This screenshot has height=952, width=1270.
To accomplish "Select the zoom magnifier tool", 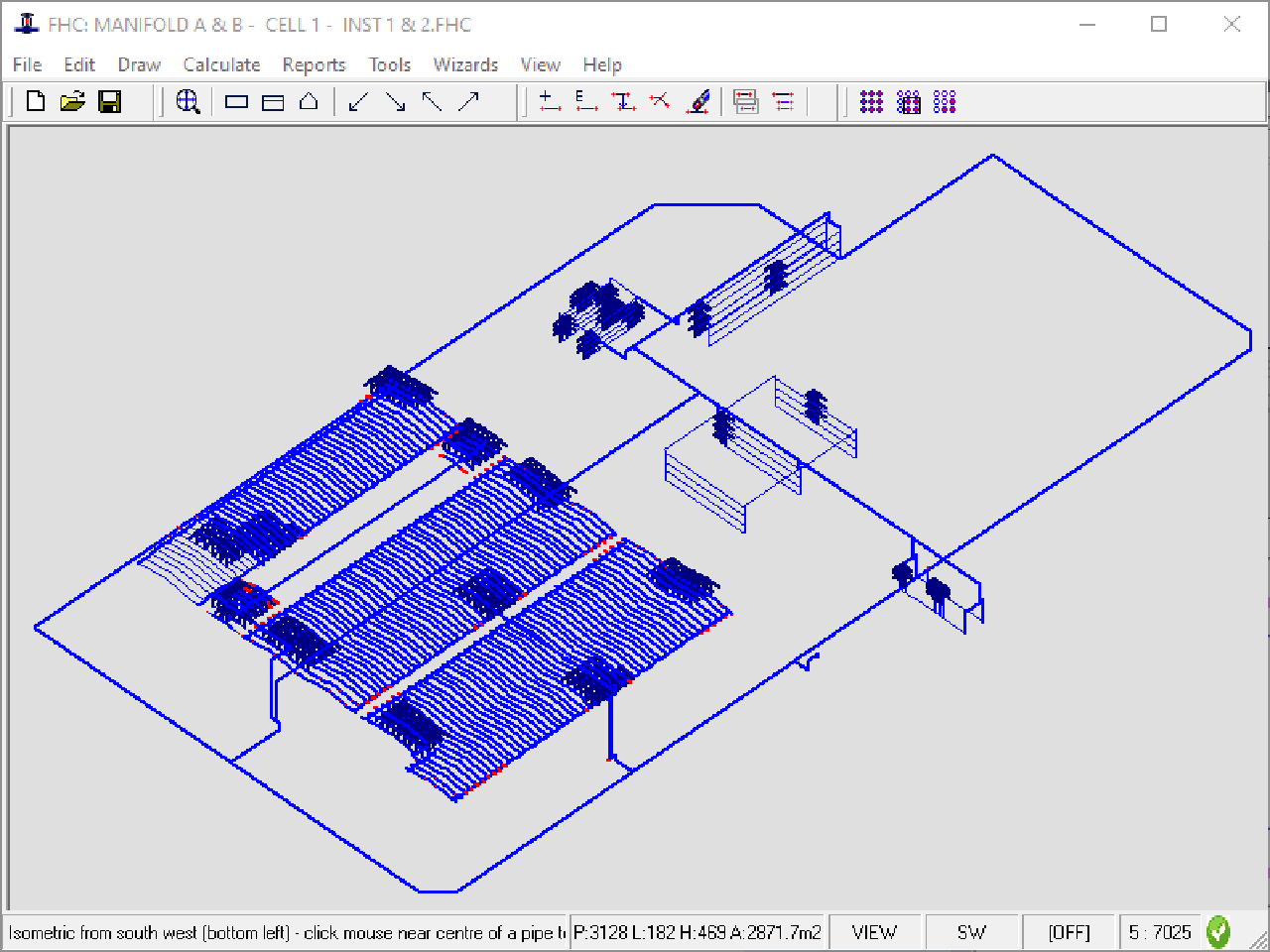I will [188, 100].
